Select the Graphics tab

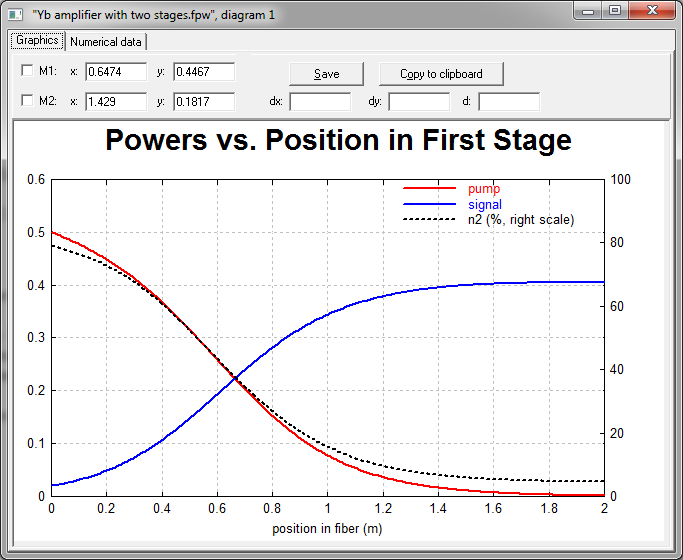coord(37,41)
